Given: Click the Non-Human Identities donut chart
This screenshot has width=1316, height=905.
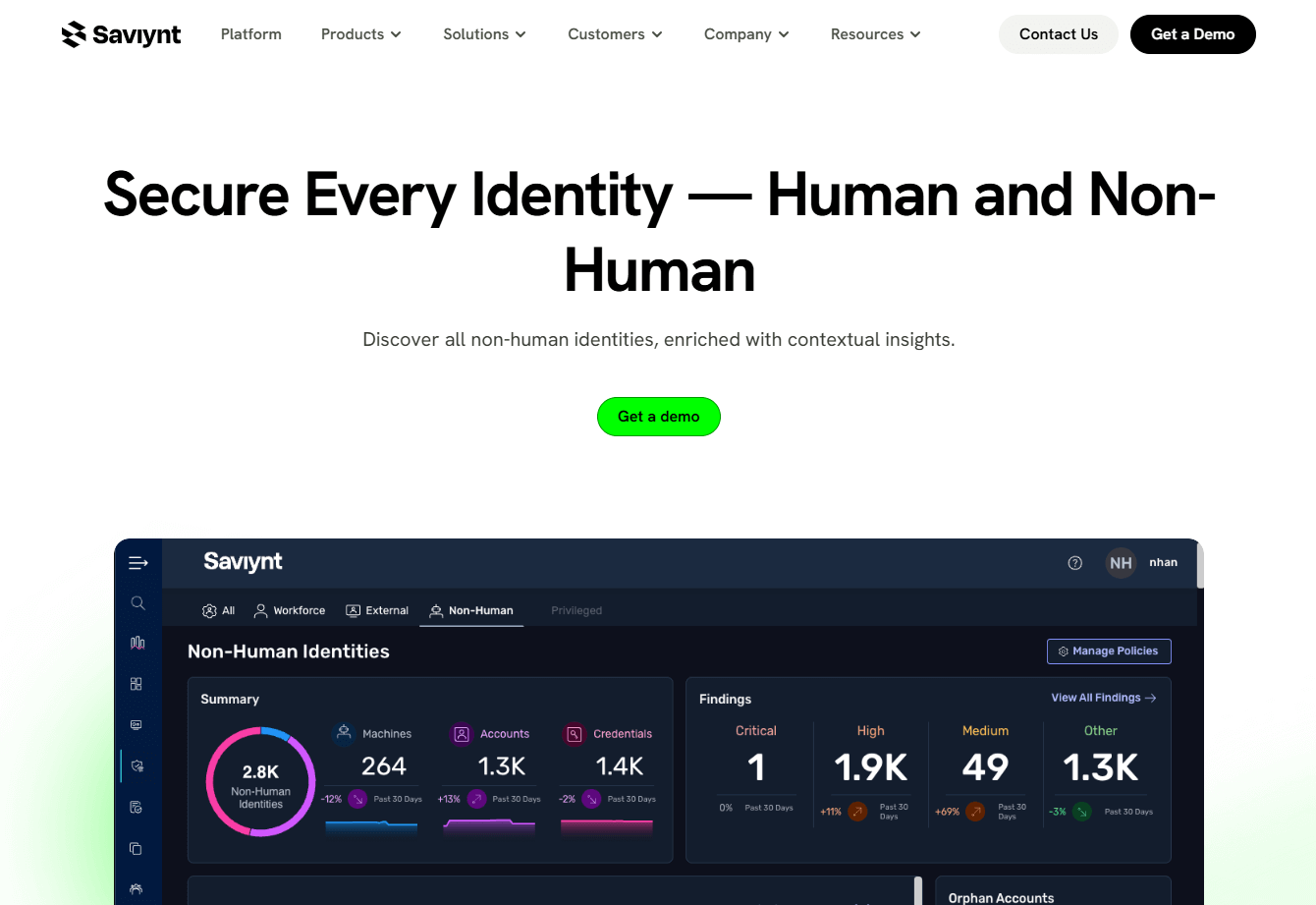Looking at the screenshot, I should 260,782.
